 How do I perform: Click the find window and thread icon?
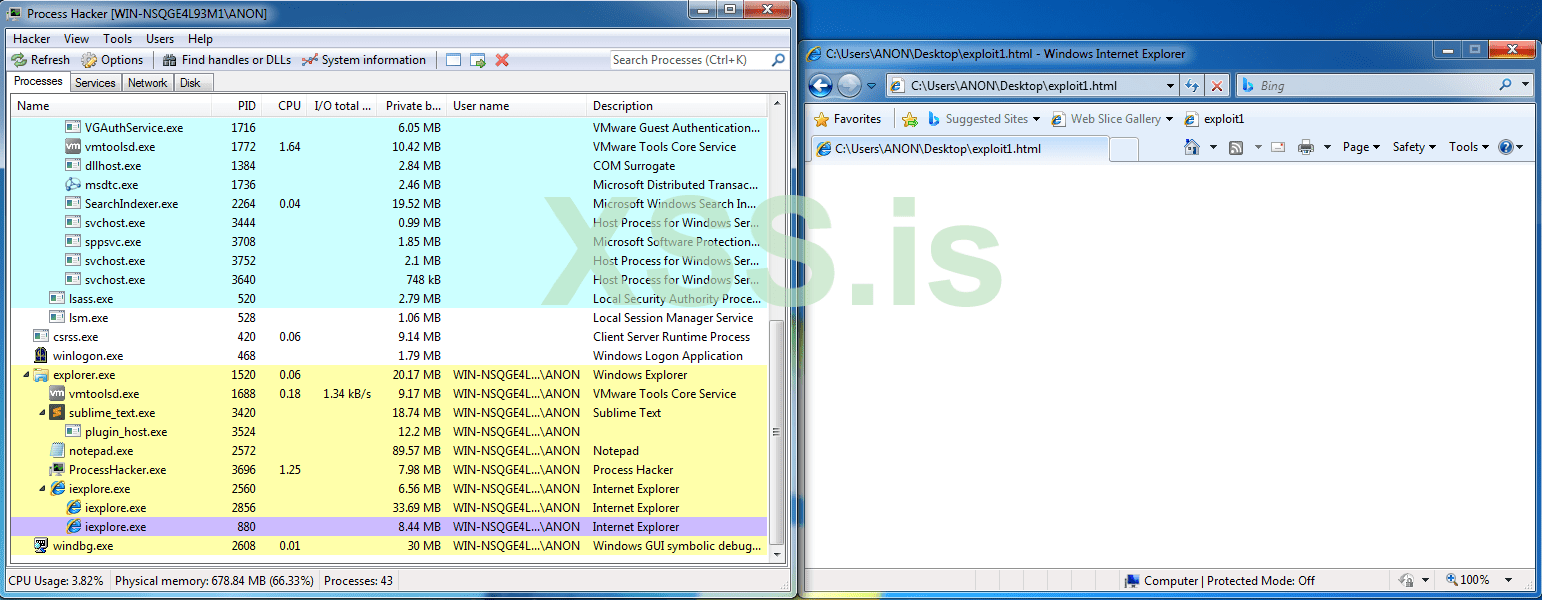coord(478,60)
